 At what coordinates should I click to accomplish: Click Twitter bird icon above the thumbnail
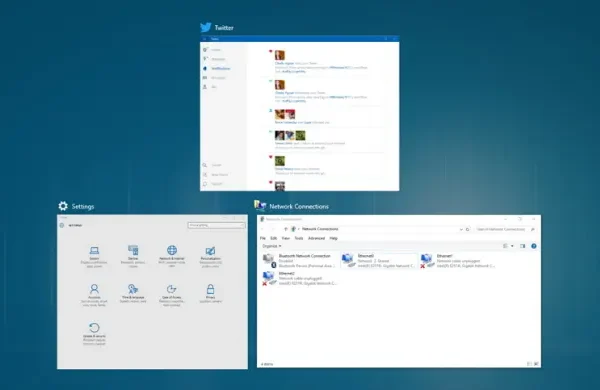tap(205, 27)
